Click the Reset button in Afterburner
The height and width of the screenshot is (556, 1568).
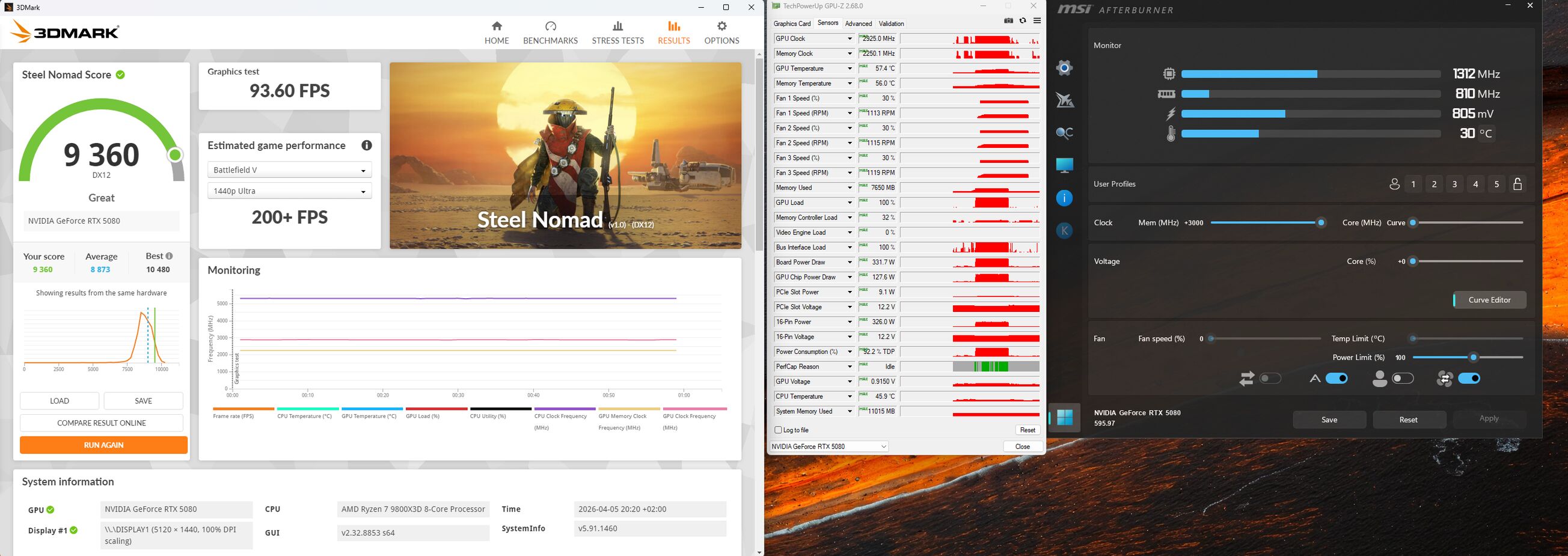tap(1409, 420)
